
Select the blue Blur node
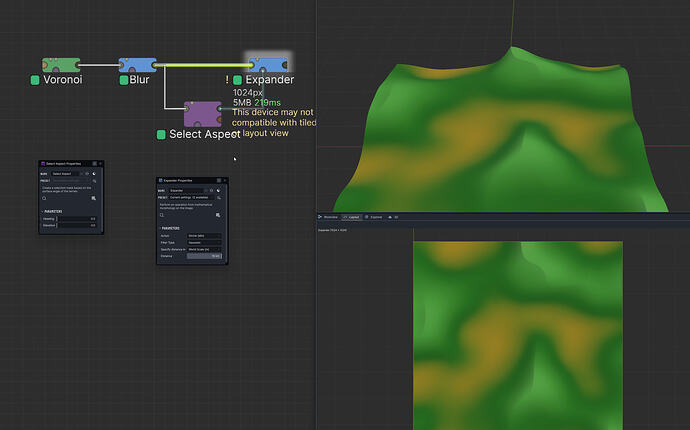(x=137, y=65)
